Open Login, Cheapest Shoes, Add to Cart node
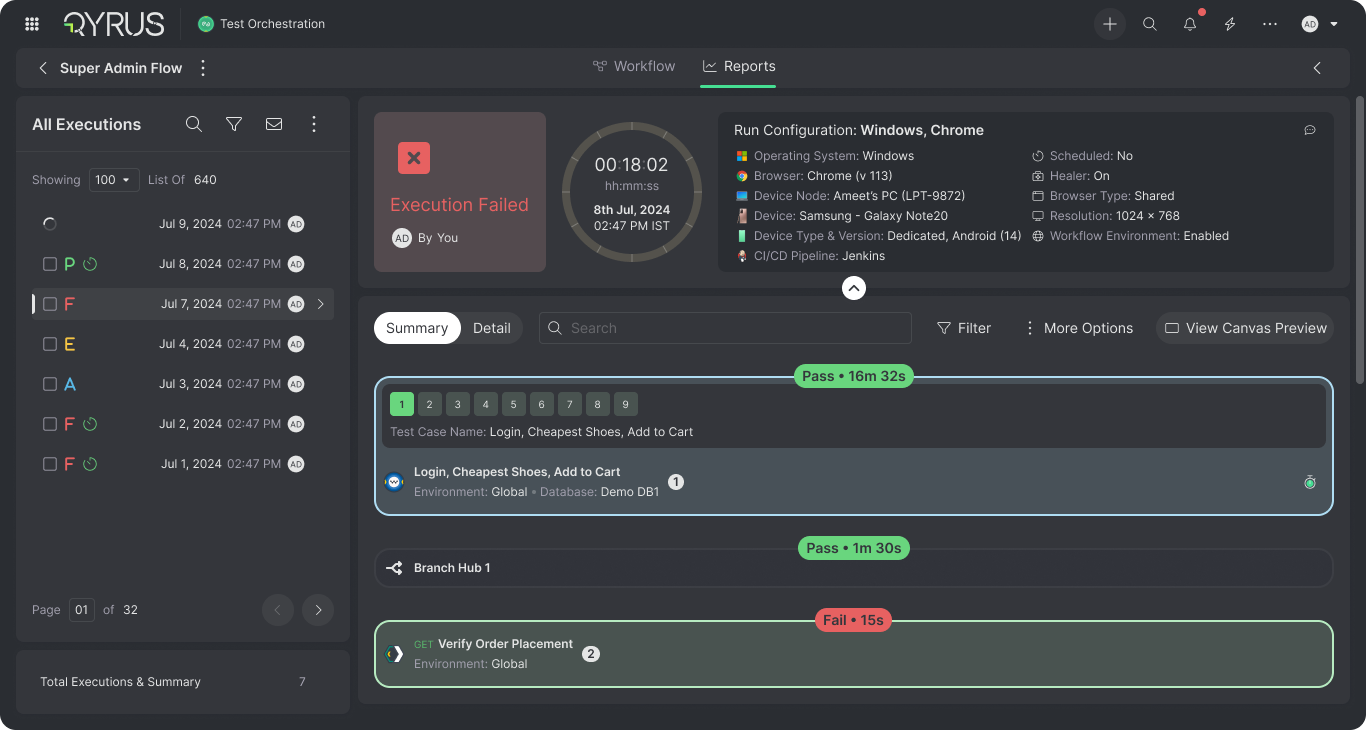The height and width of the screenshot is (730, 1366). pyautogui.click(x=854, y=482)
